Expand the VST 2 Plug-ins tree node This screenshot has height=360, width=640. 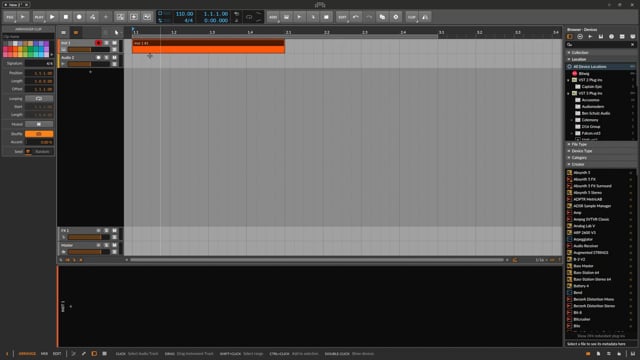pos(569,80)
